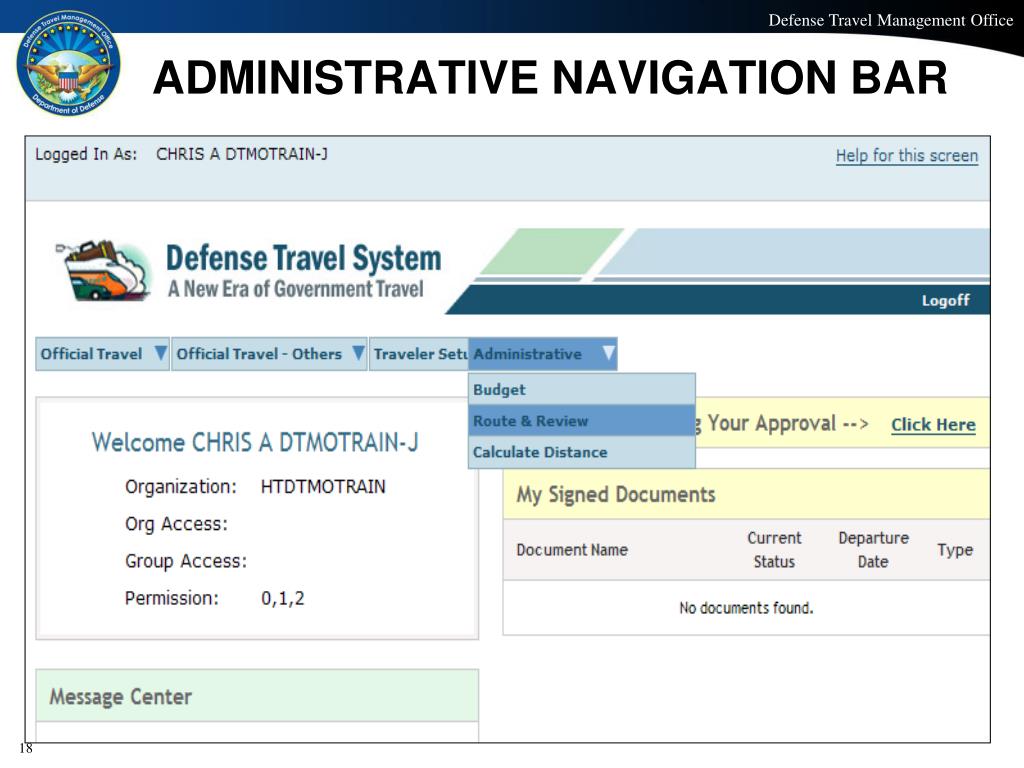1024x768 pixels.
Task: Click the No documents found message
Action: 746,608
